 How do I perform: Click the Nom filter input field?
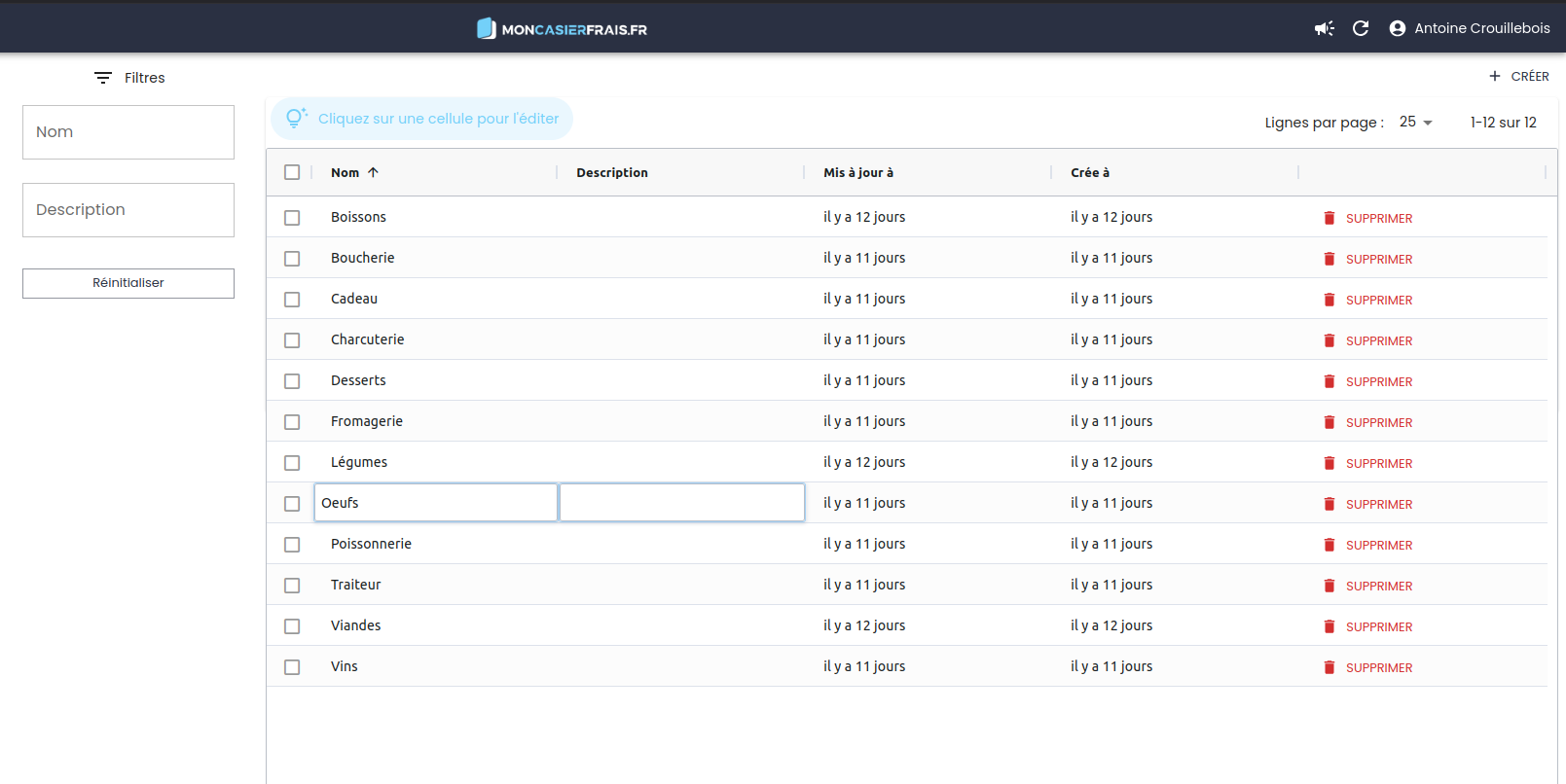click(128, 132)
